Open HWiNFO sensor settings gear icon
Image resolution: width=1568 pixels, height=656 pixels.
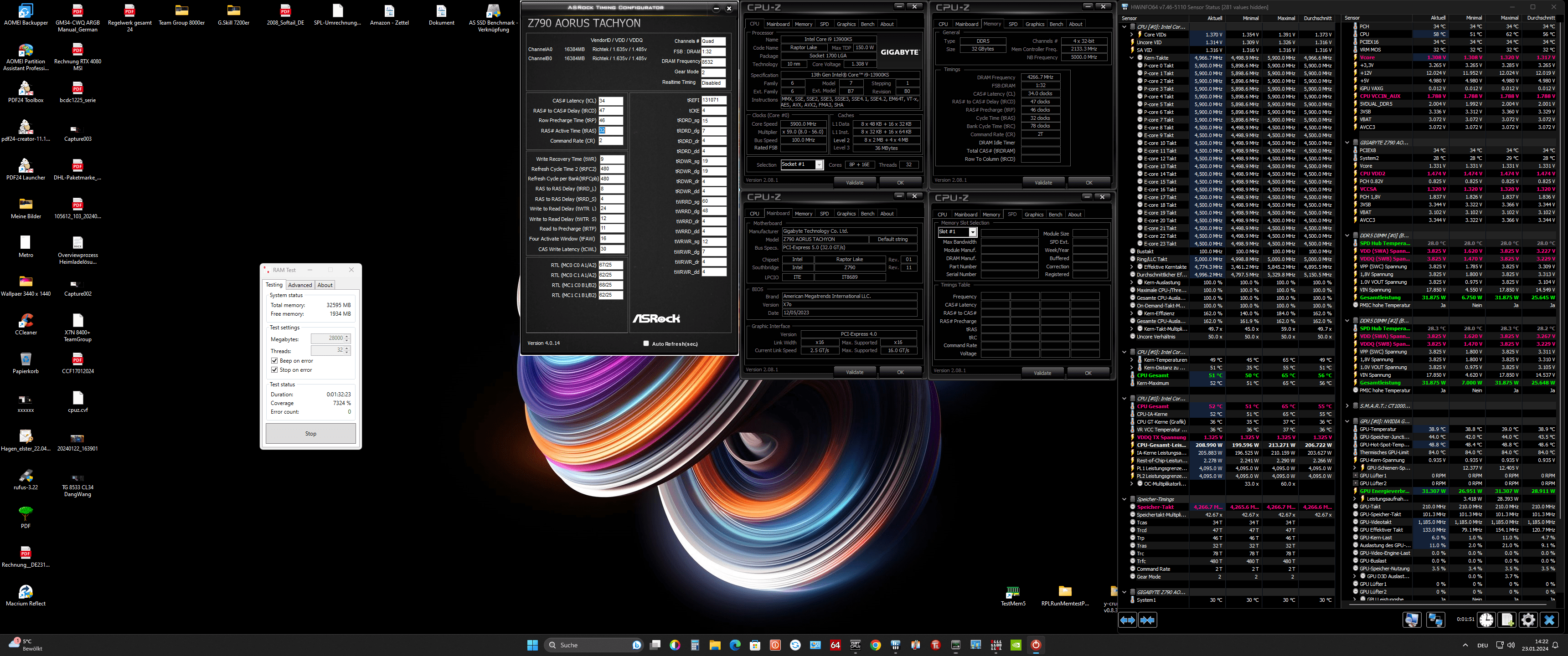click(x=1528, y=620)
